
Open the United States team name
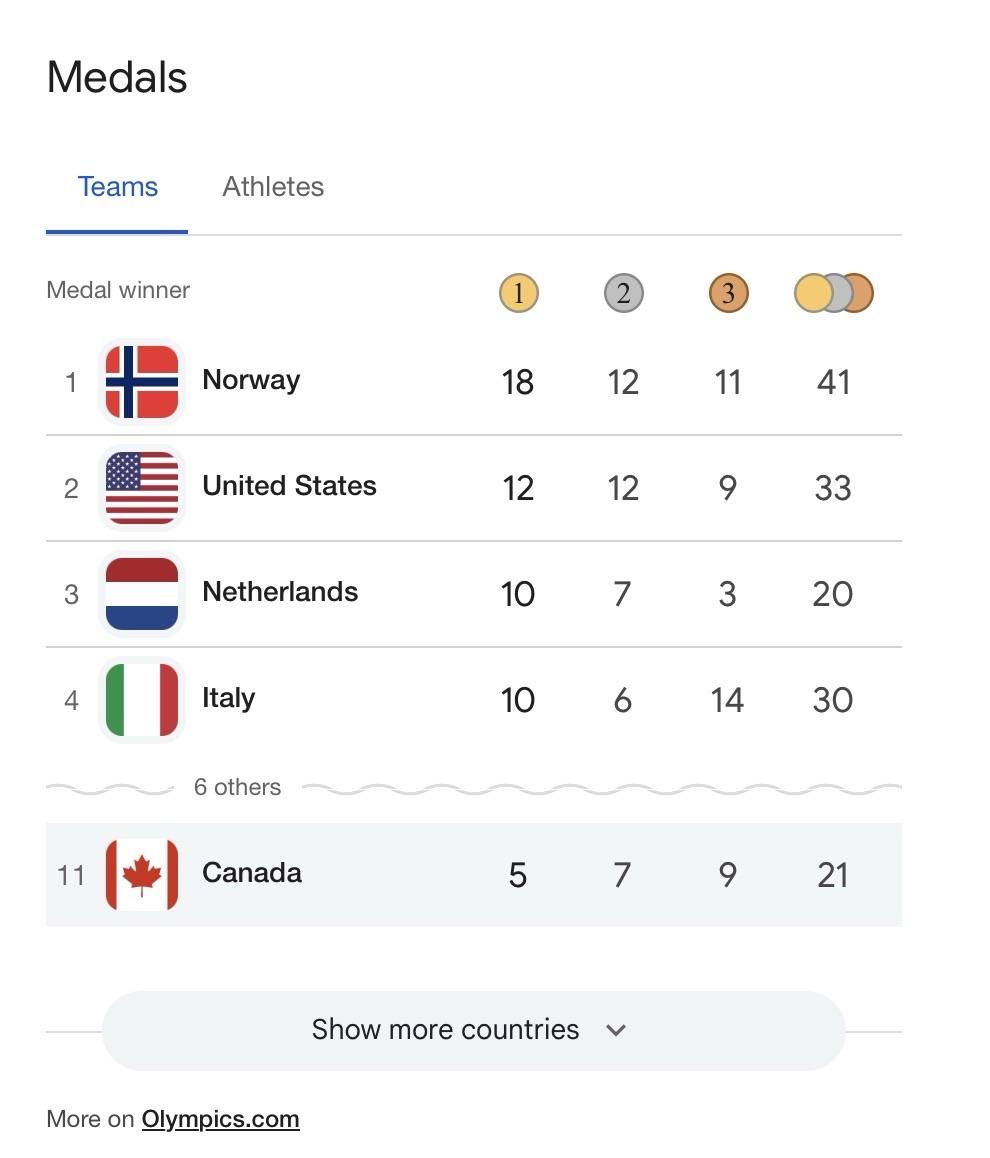[x=289, y=486]
